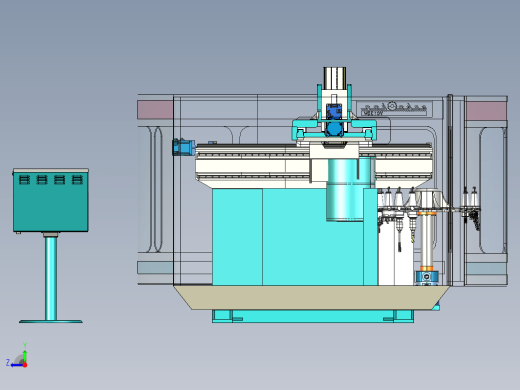Click the orange ring on the magazine post
520x390 pixels.
pos(427,213)
